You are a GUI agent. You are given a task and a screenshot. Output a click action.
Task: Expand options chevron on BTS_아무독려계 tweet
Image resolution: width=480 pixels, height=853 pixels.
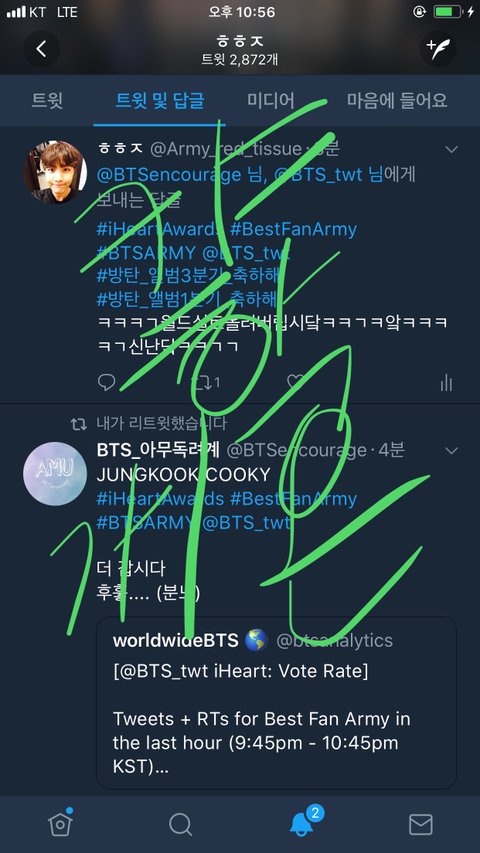click(x=451, y=450)
